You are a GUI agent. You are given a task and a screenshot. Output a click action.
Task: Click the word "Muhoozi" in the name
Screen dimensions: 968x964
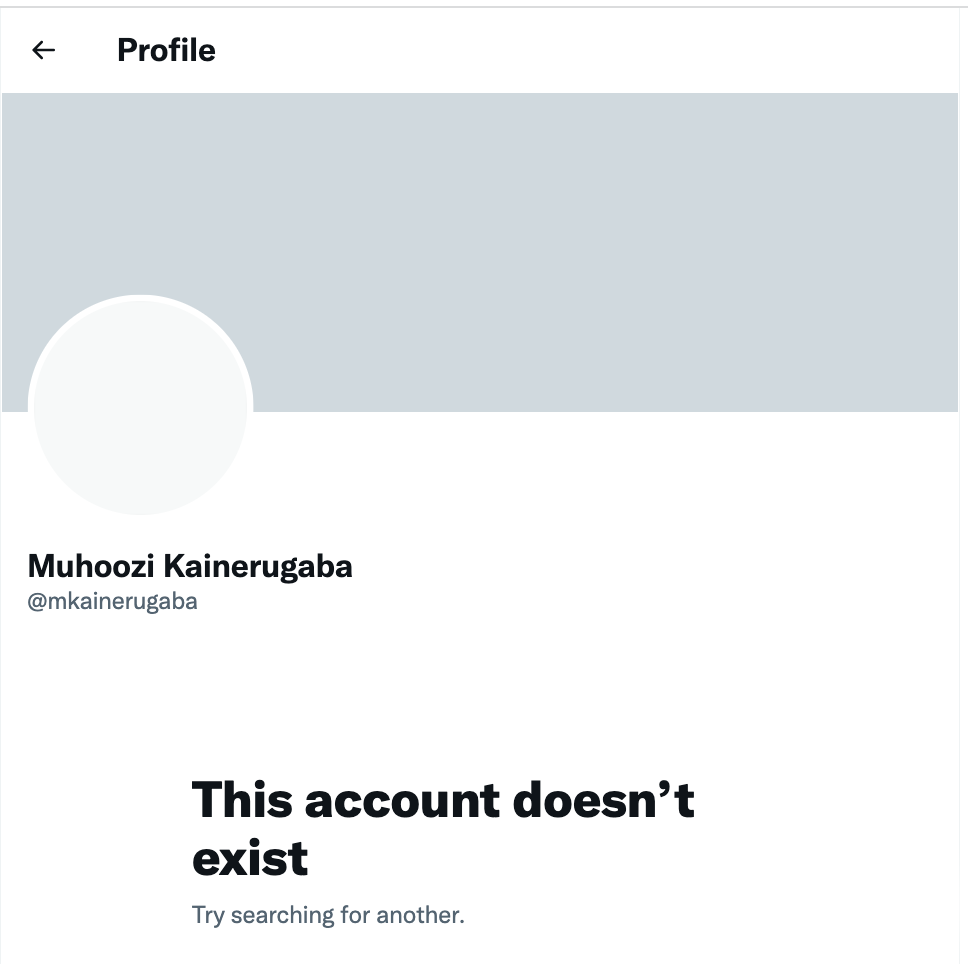(90, 566)
